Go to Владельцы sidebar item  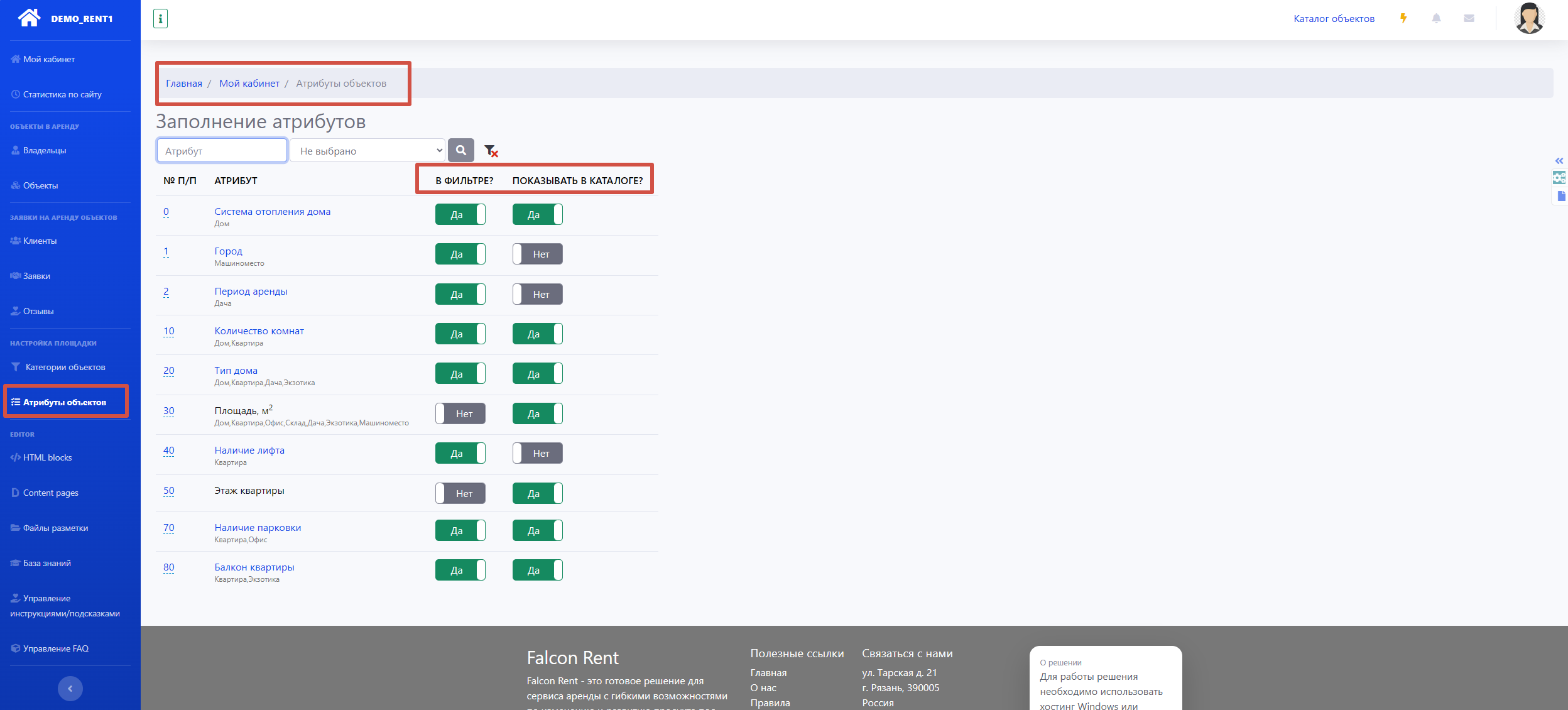(45, 150)
